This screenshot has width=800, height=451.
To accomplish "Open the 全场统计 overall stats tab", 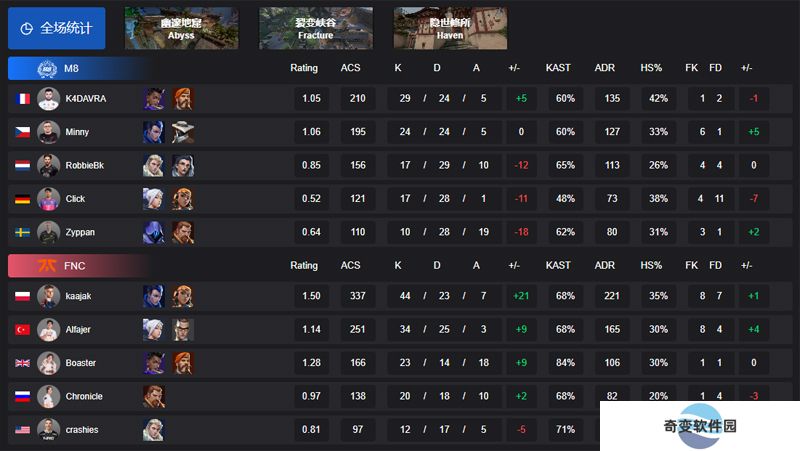I will [x=57, y=28].
